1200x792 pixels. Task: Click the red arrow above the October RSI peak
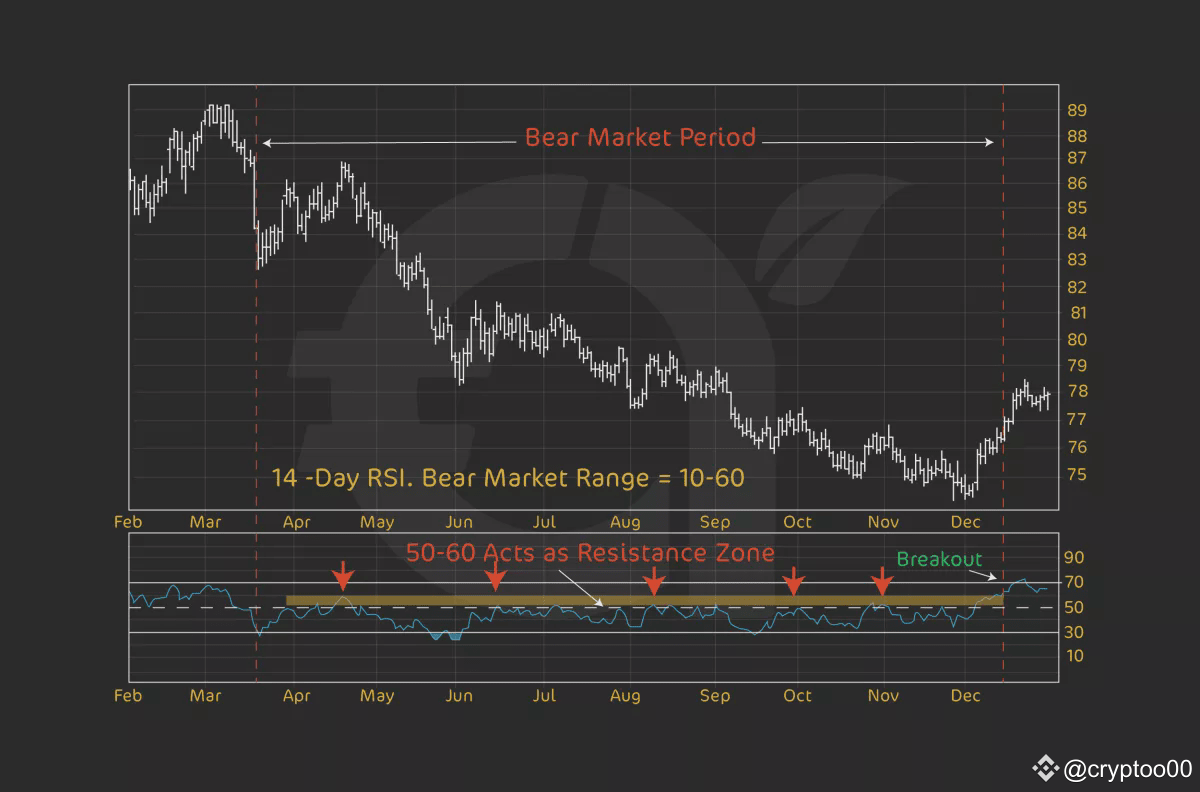(x=794, y=578)
